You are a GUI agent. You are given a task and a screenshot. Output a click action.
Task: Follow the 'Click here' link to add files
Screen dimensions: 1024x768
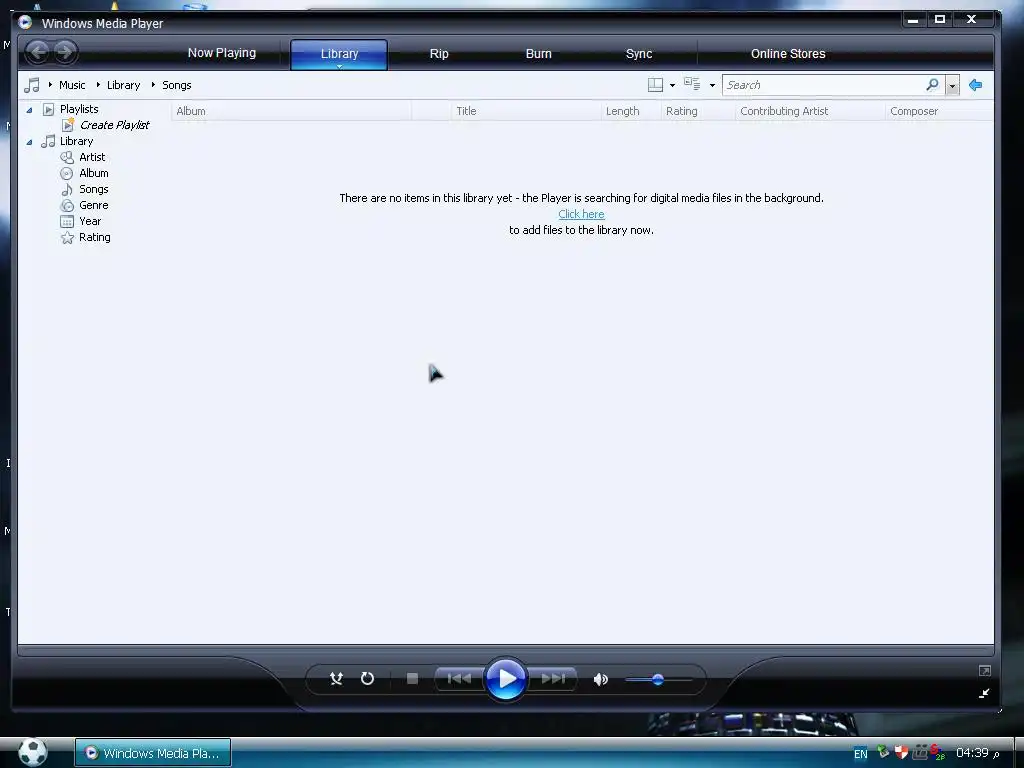click(x=581, y=214)
